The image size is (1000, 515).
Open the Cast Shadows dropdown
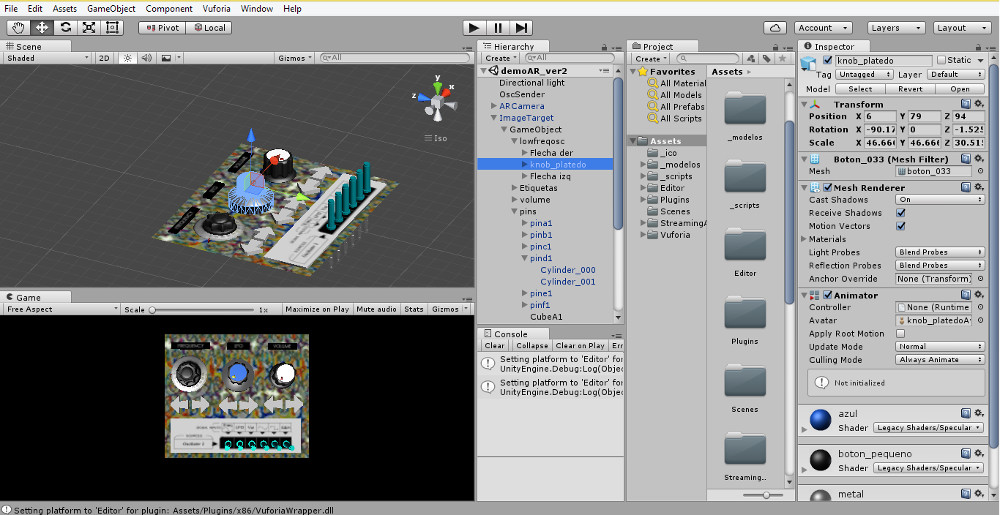tap(939, 200)
